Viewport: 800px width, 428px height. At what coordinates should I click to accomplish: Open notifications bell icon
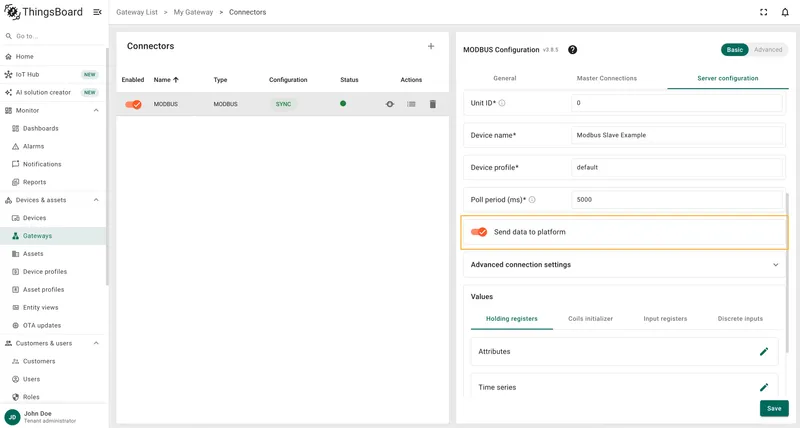pos(785,12)
